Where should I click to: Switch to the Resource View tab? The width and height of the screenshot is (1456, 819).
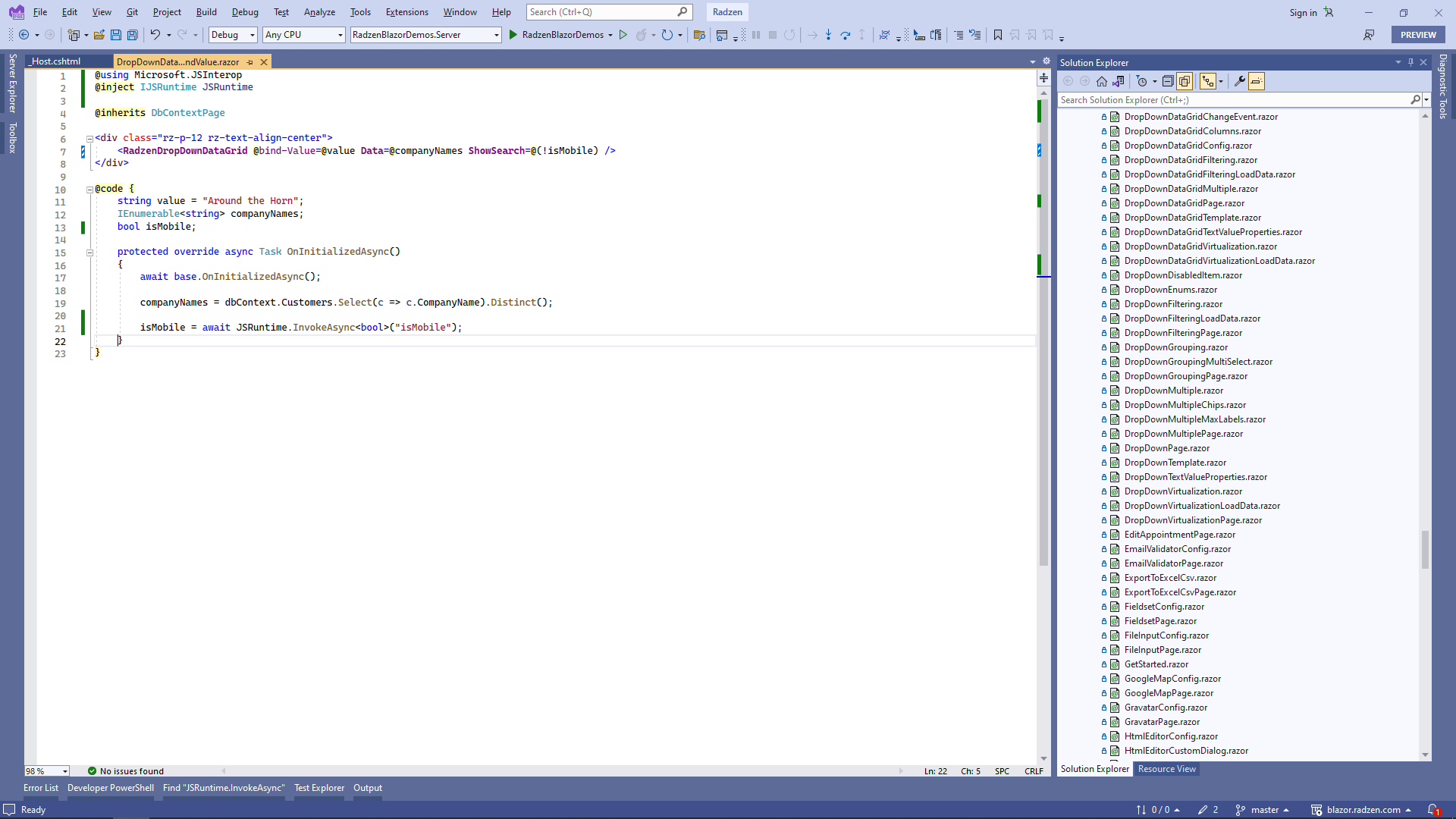[x=1166, y=769]
